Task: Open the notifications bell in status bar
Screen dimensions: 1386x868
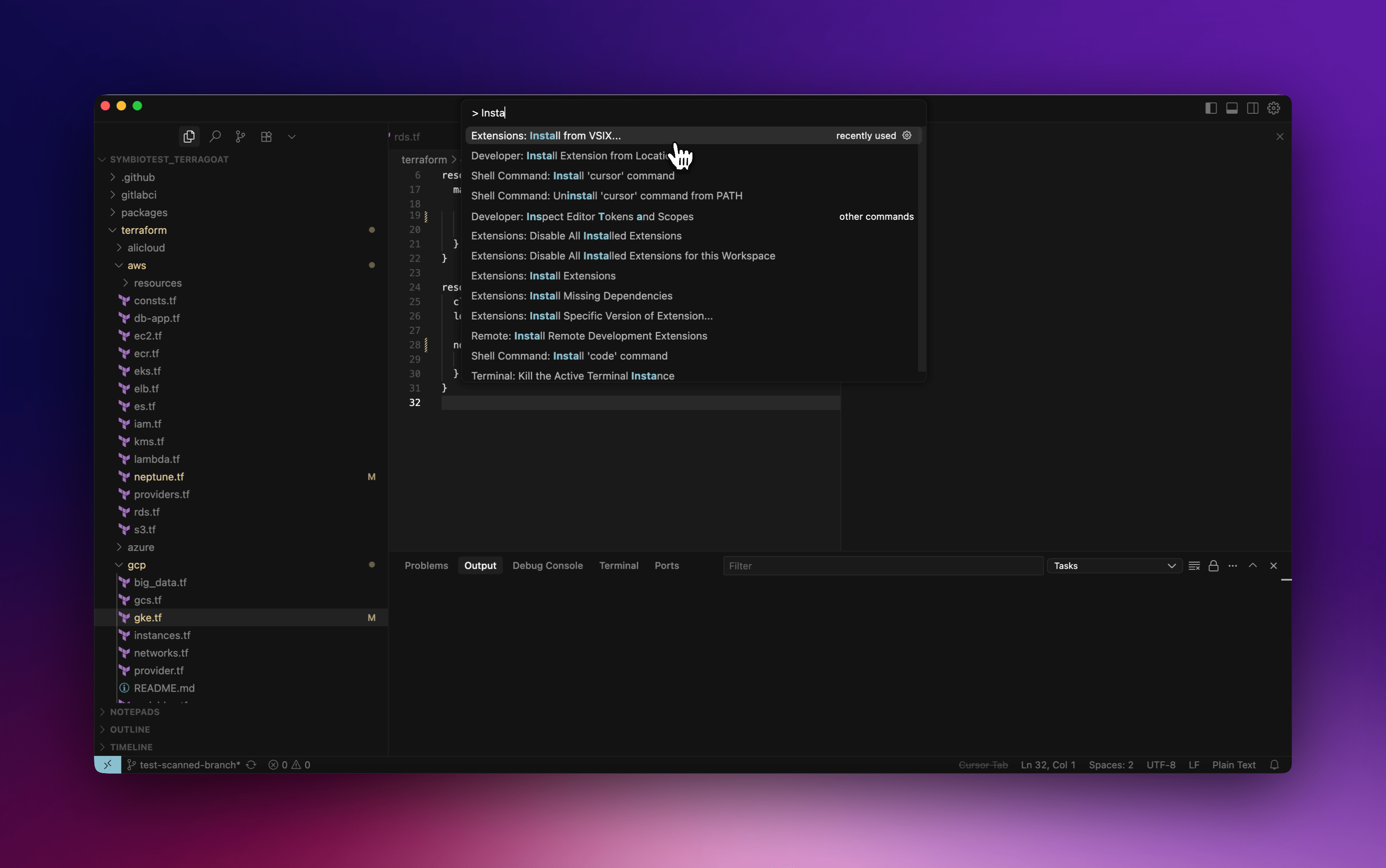Action: pyautogui.click(x=1274, y=765)
